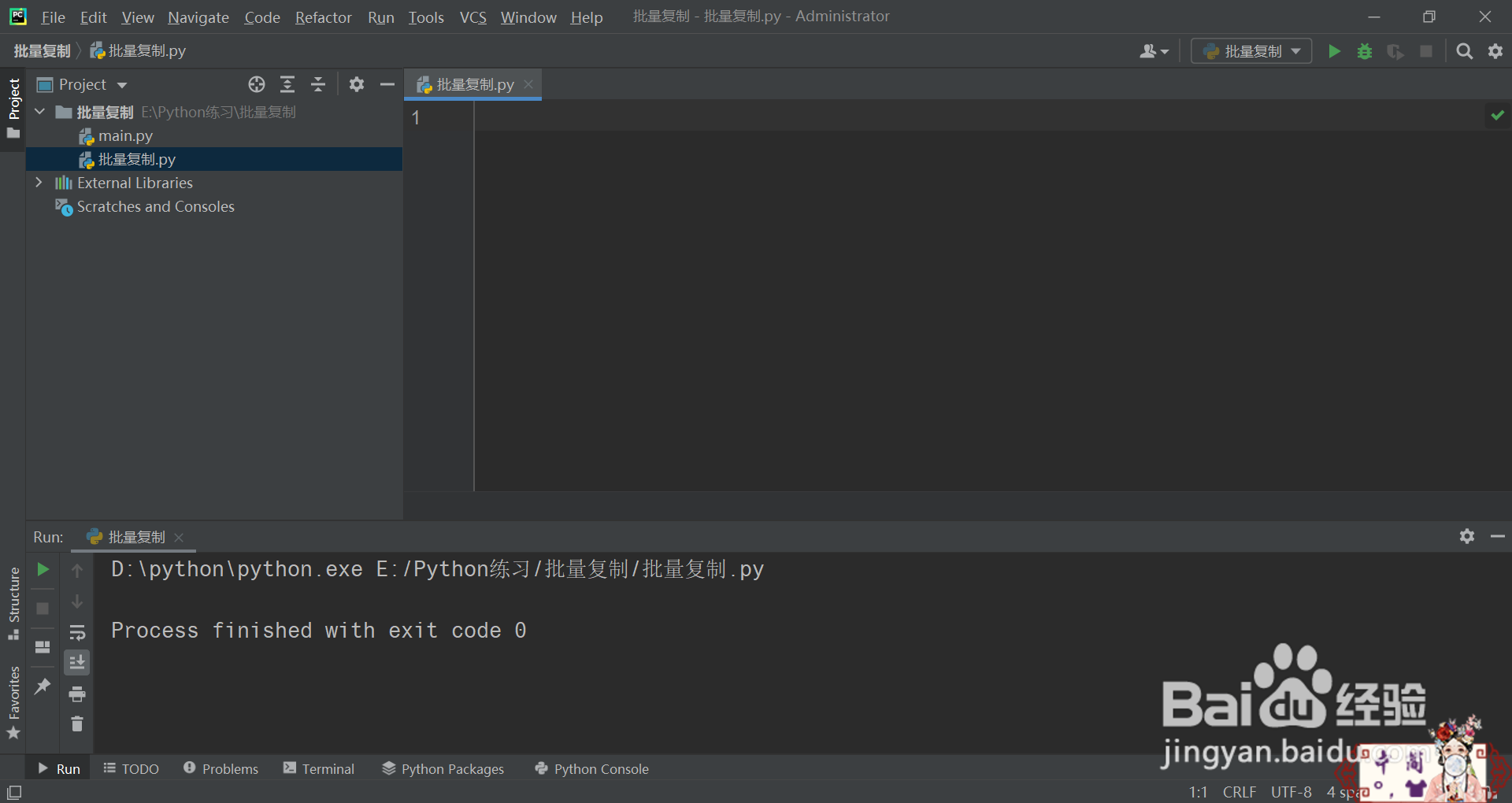Expand External Libraries node
The width and height of the screenshot is (1512, 803).
39,183
